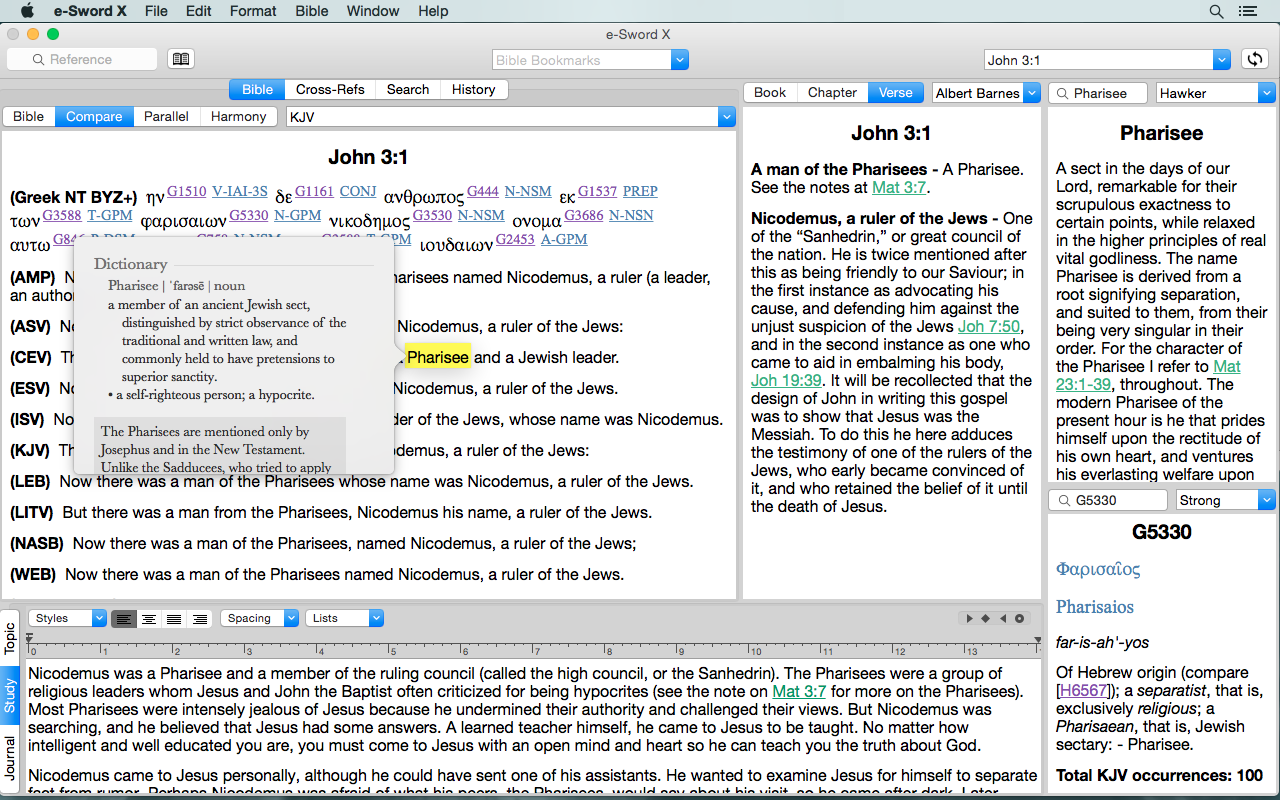1280x800 pixels.
Task: Open the Cross-Refs tab
Action: coord(330,89)
